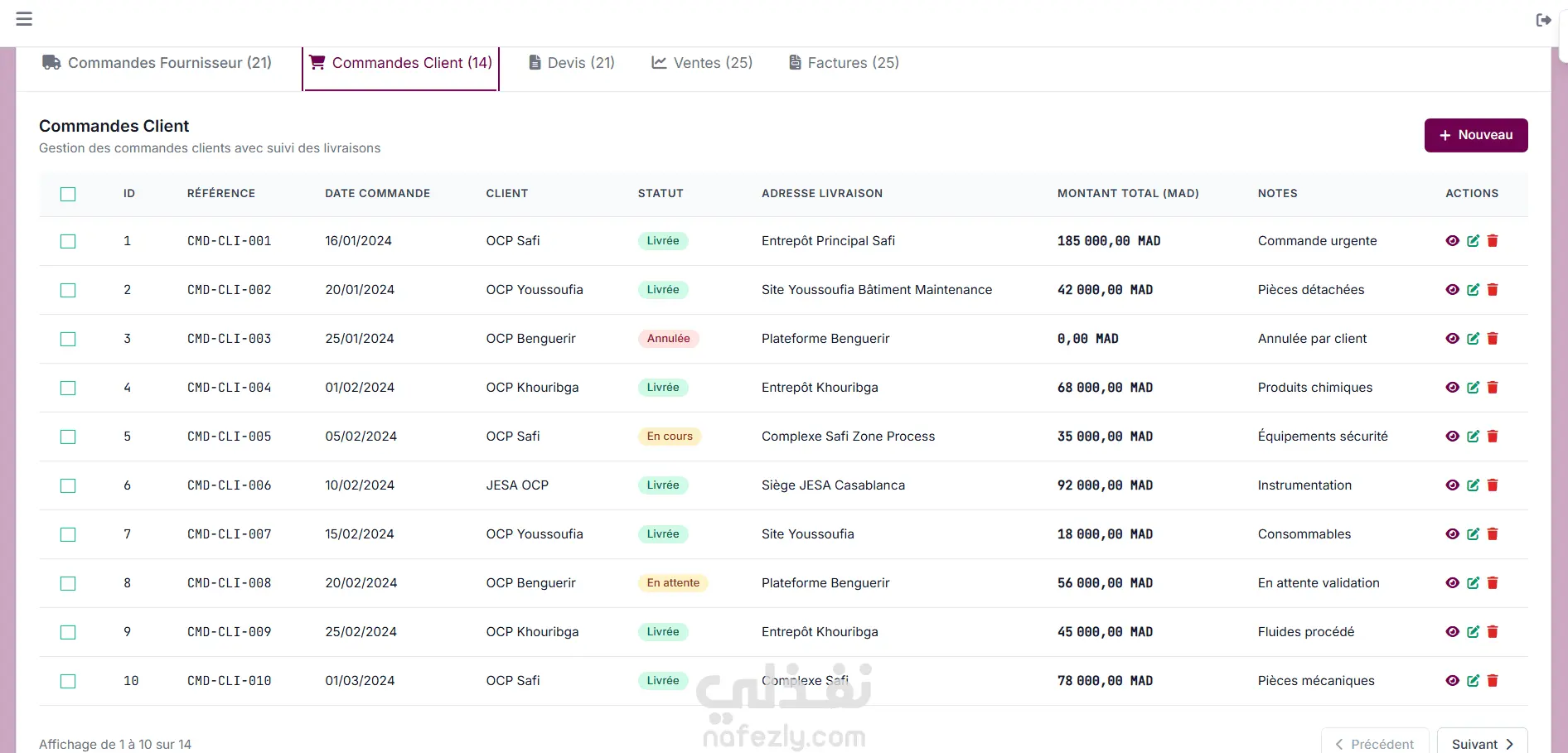Check the row for CMD-CLI-004
The image size is (1568, 753).
[x=68, y=388]
